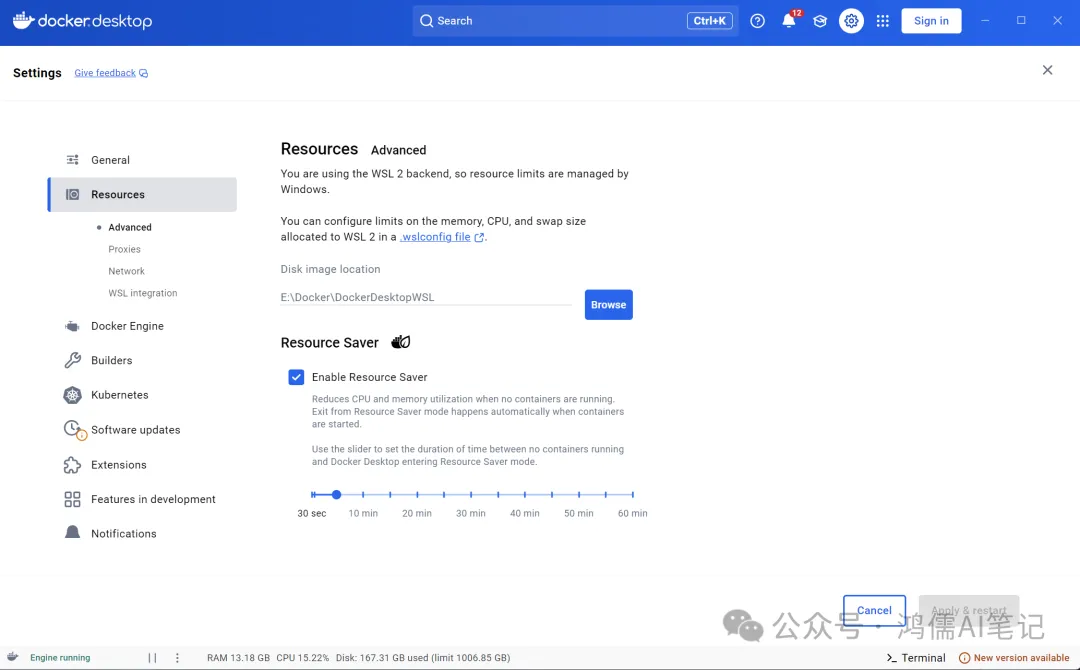Viewport: 1080px width, 670px height.
Task: Click the RAM 13.18 GB status entry
Action: [238, 658]
